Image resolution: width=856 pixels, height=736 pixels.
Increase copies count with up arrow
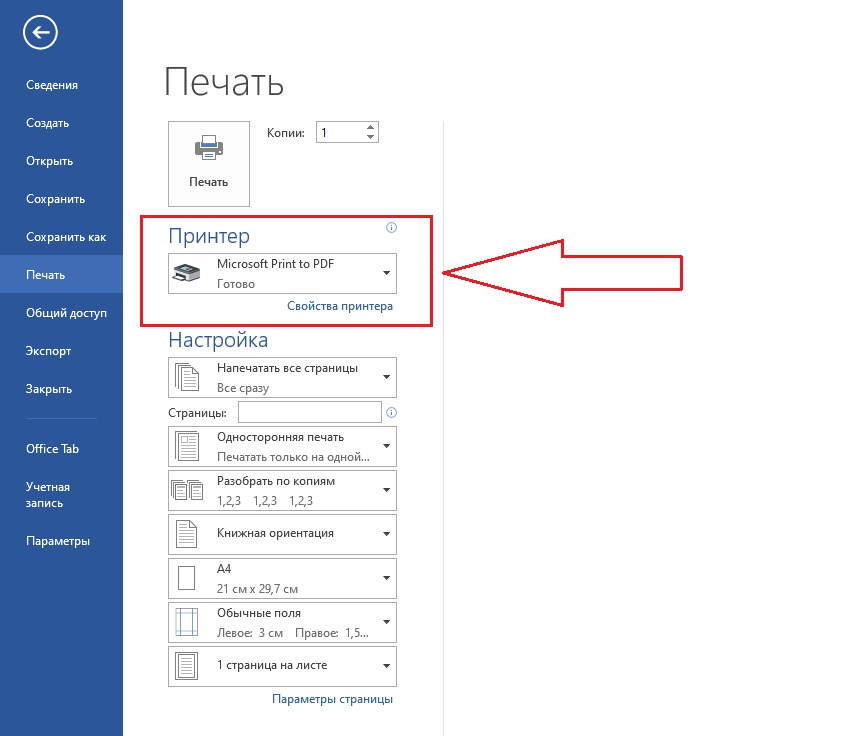[x=371, y=127]
